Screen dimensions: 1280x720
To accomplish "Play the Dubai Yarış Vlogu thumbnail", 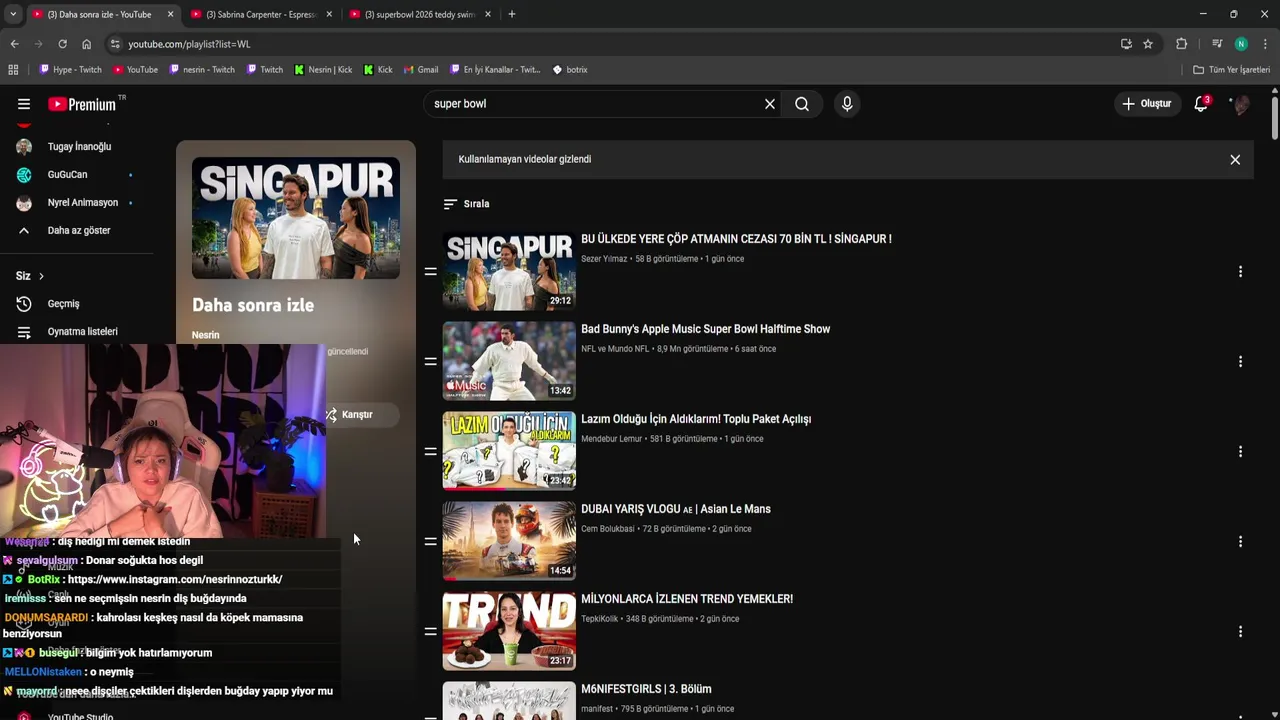I will 509,541.
